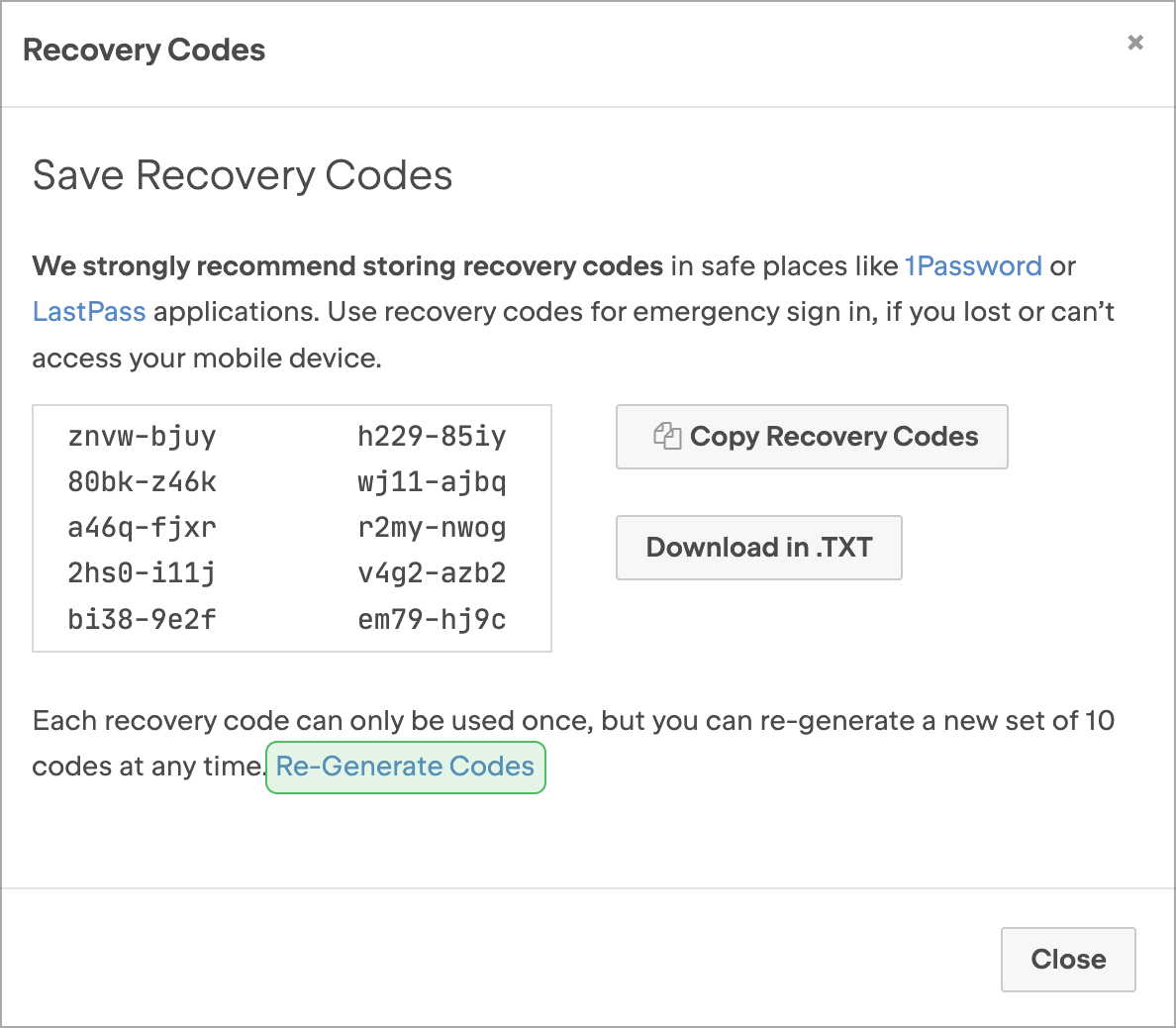Select recovery code h229-85iy

432,436
